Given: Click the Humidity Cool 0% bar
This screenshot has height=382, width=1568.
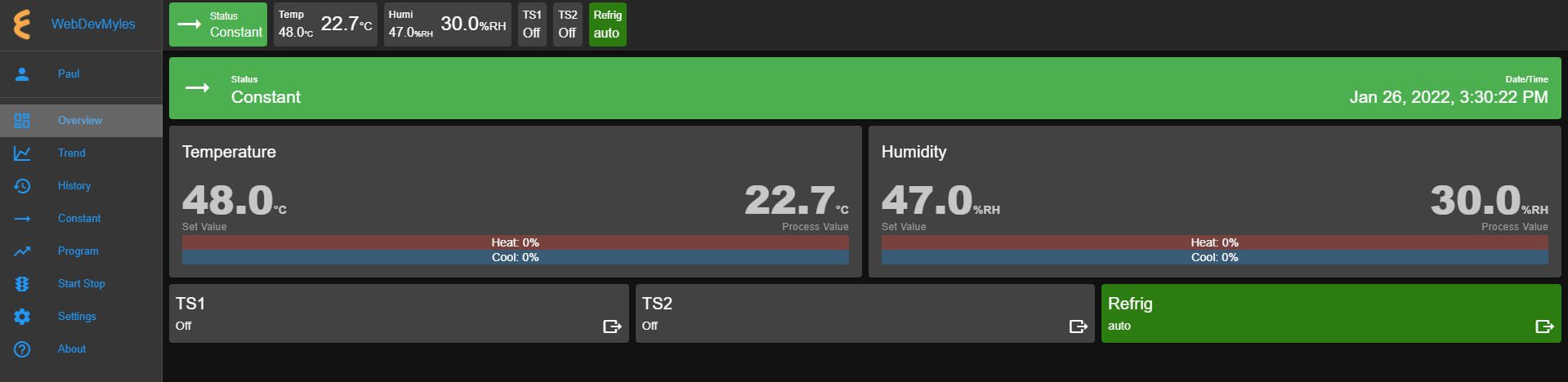Looking at the screenshot, I should [x=1215, y=257].
